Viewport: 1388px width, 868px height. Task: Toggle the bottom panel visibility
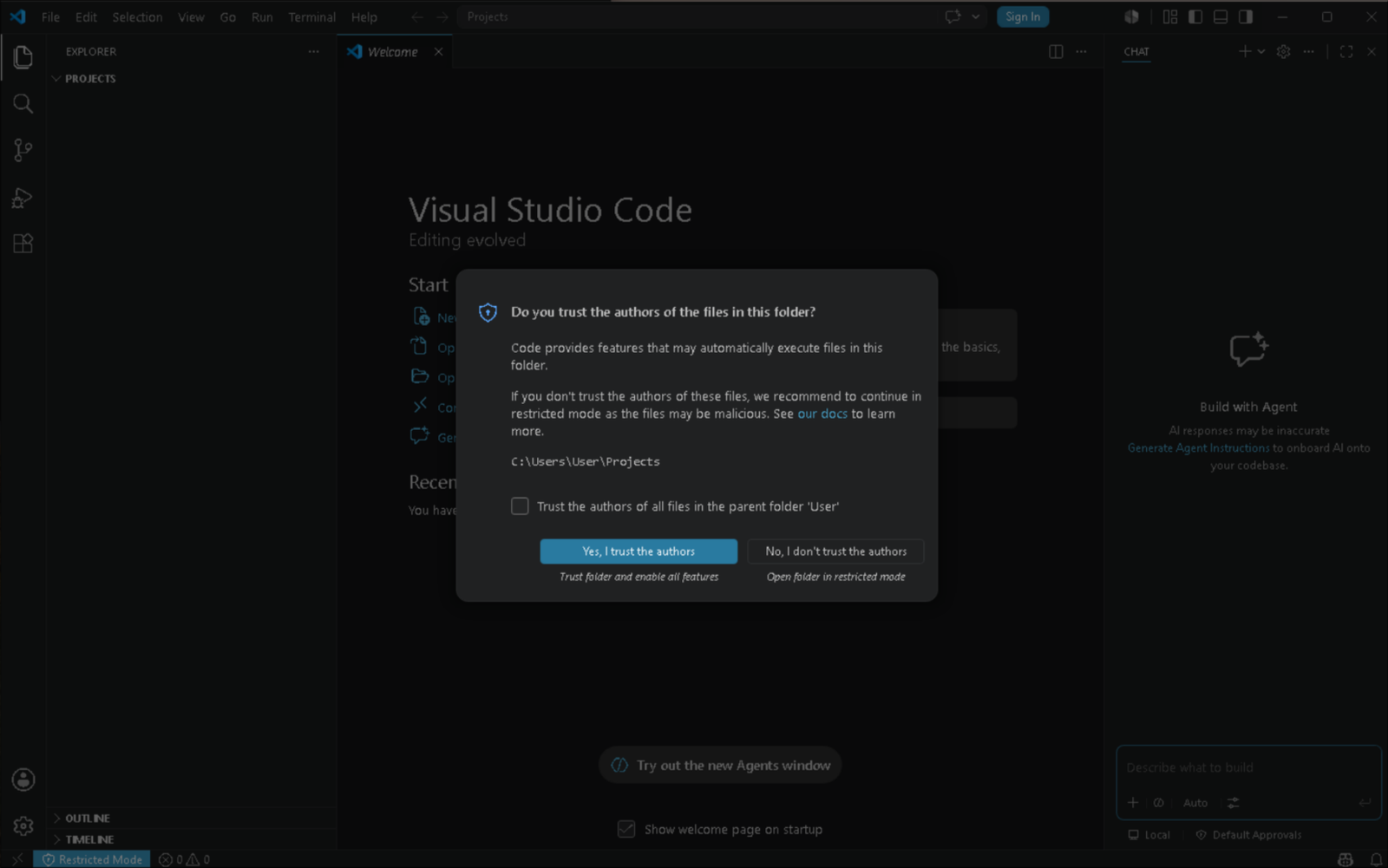[x=1221, y=17]
